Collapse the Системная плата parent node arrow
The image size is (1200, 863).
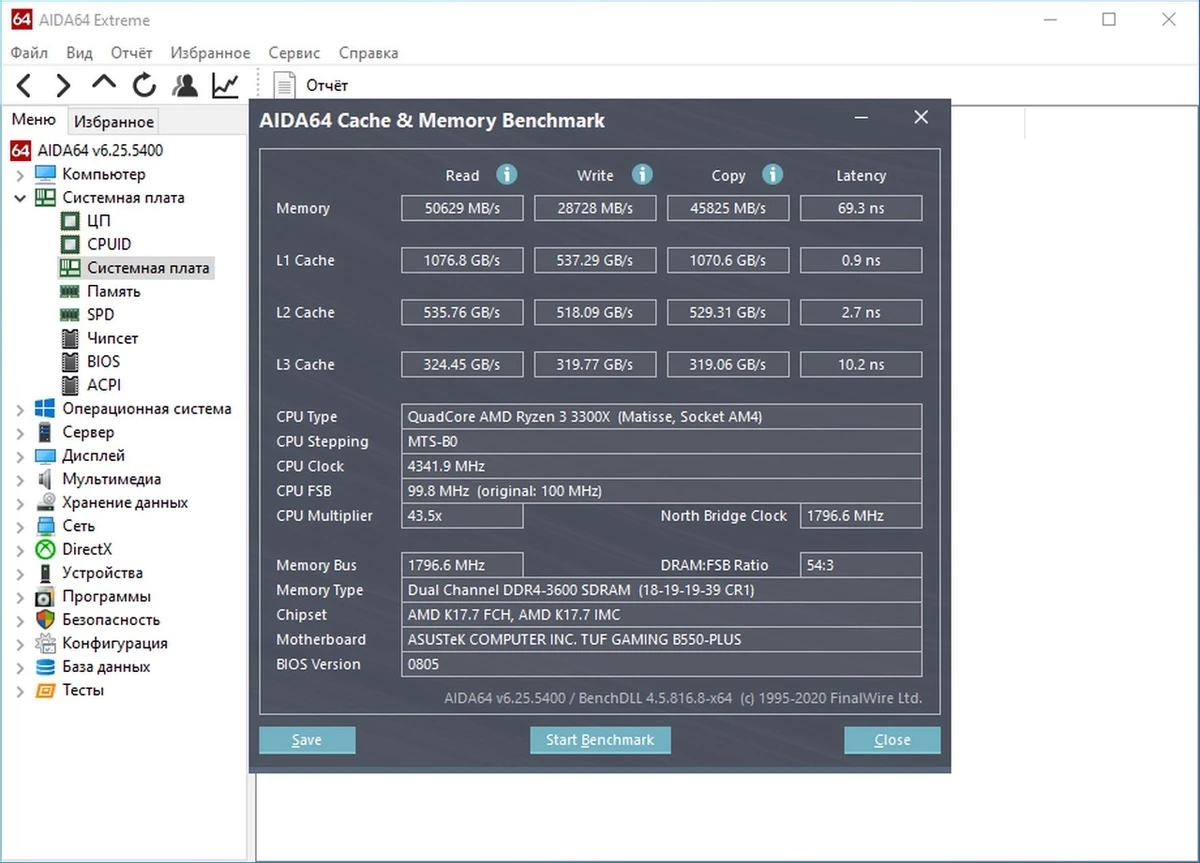20,198
